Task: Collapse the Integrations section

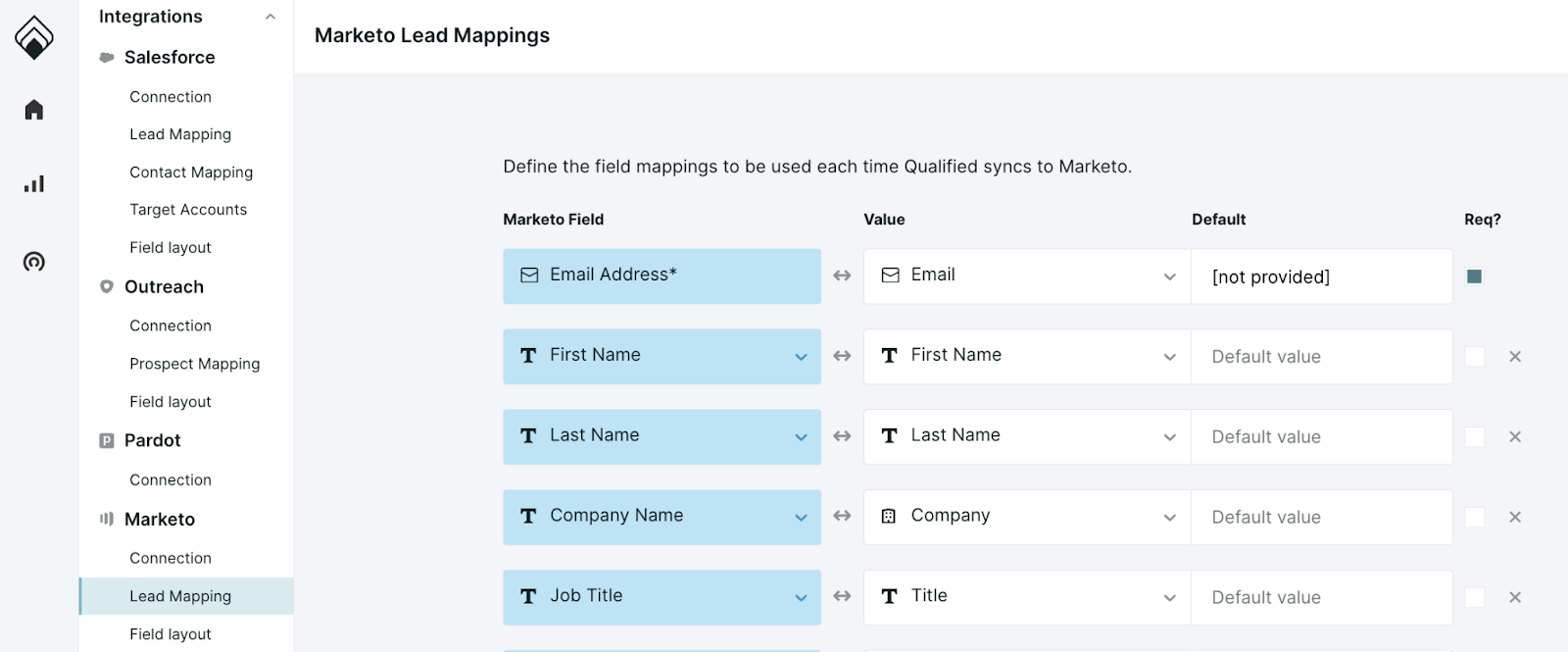Action: pyautogui.click(x=270, y=17)
